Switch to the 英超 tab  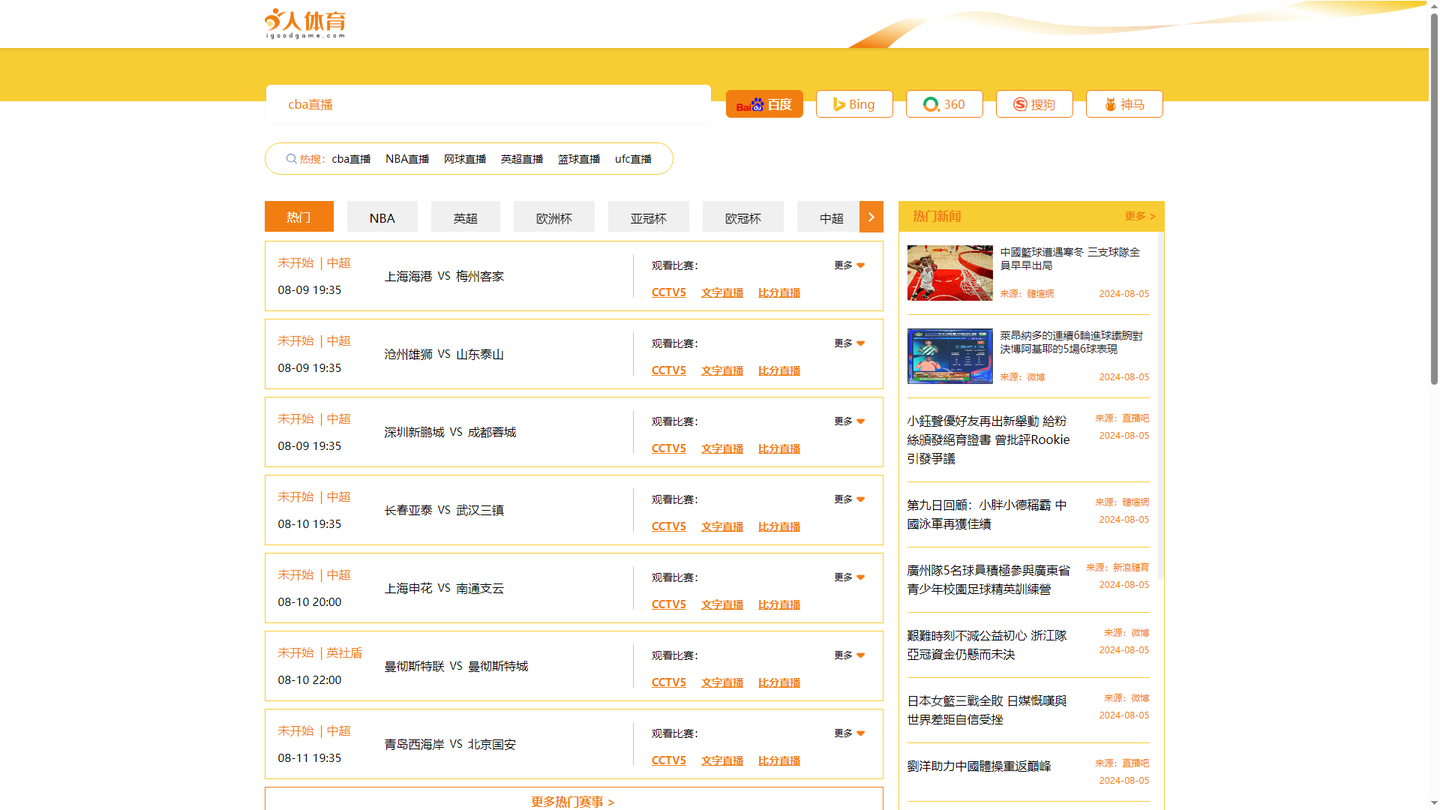(465, 217)
